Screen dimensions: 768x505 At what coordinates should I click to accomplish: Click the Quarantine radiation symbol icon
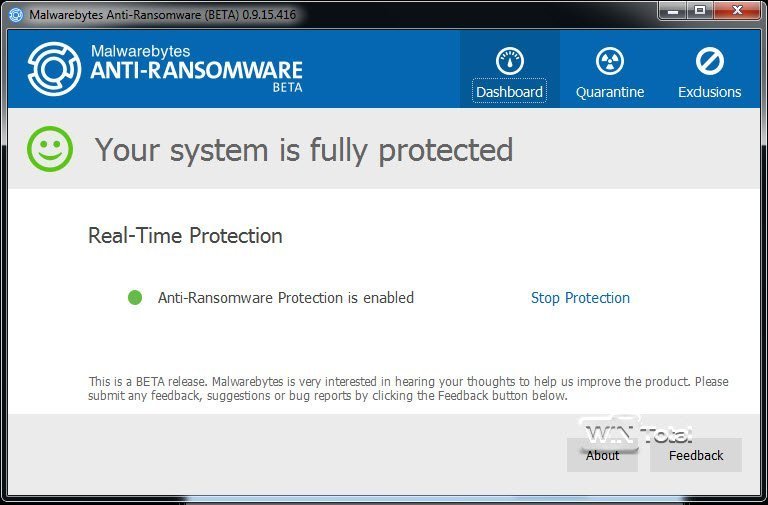pos(609,61)
